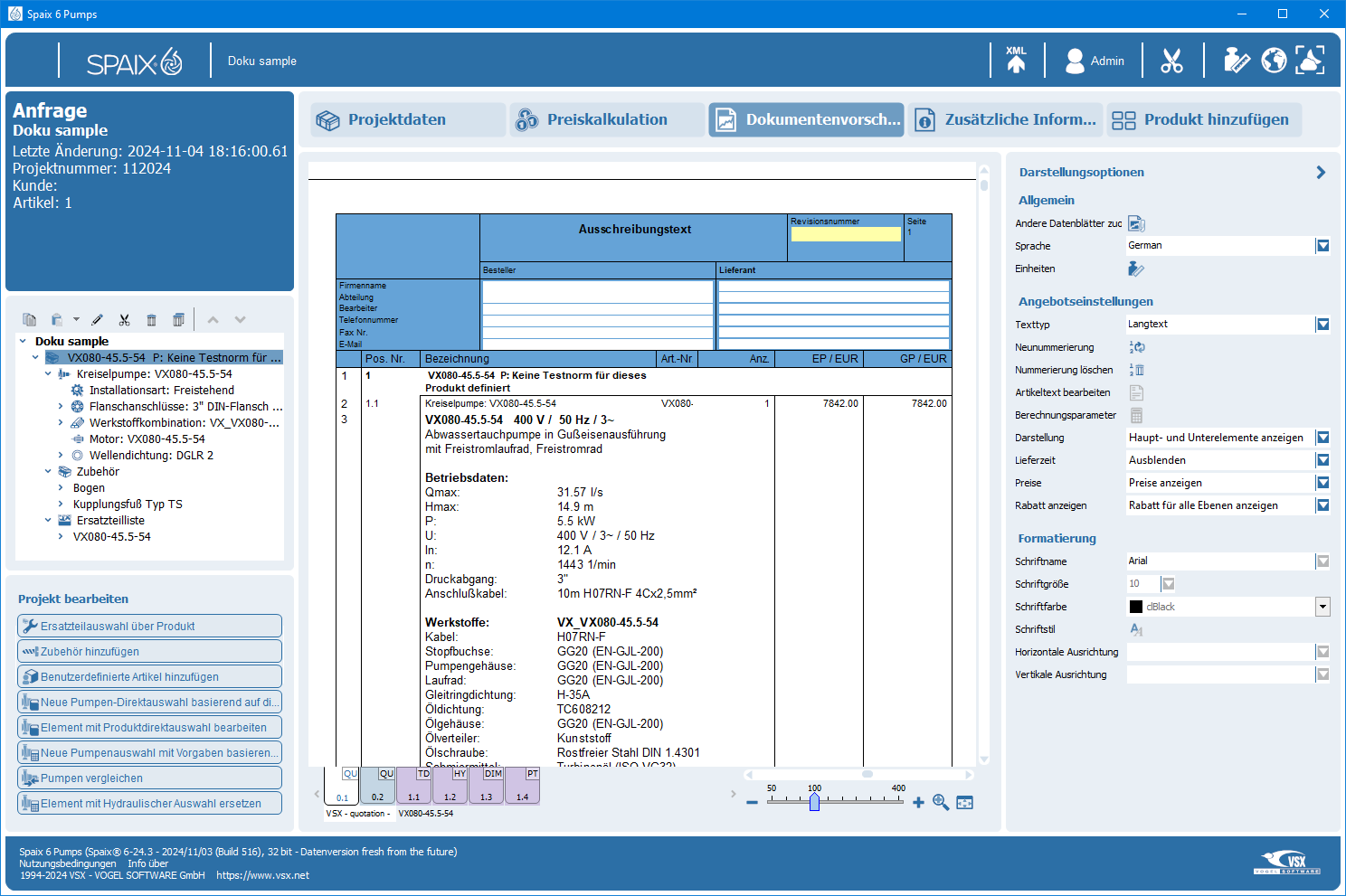Viewport: 1346px width, 896px height.
Task: Select Bogen tree item
Action: [x=89, y=487]
